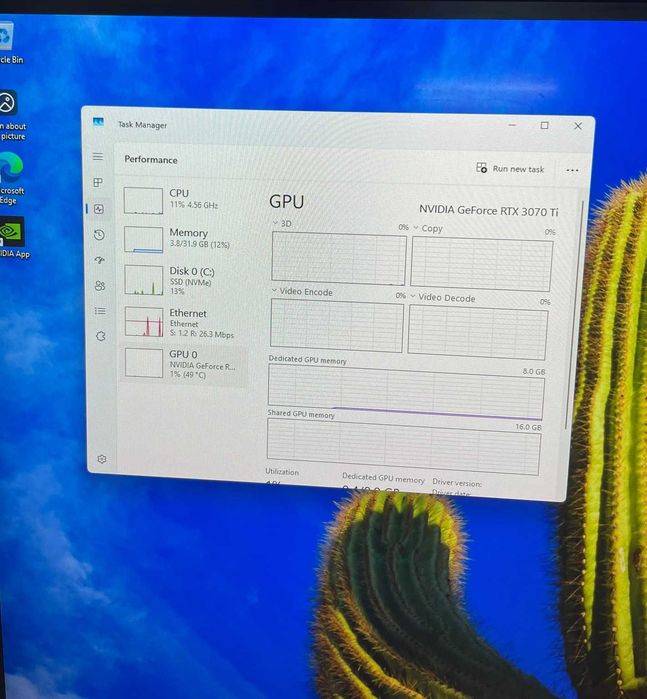Open Users page in sidebar
Screen dimensions: 647x699
(100, 286)
